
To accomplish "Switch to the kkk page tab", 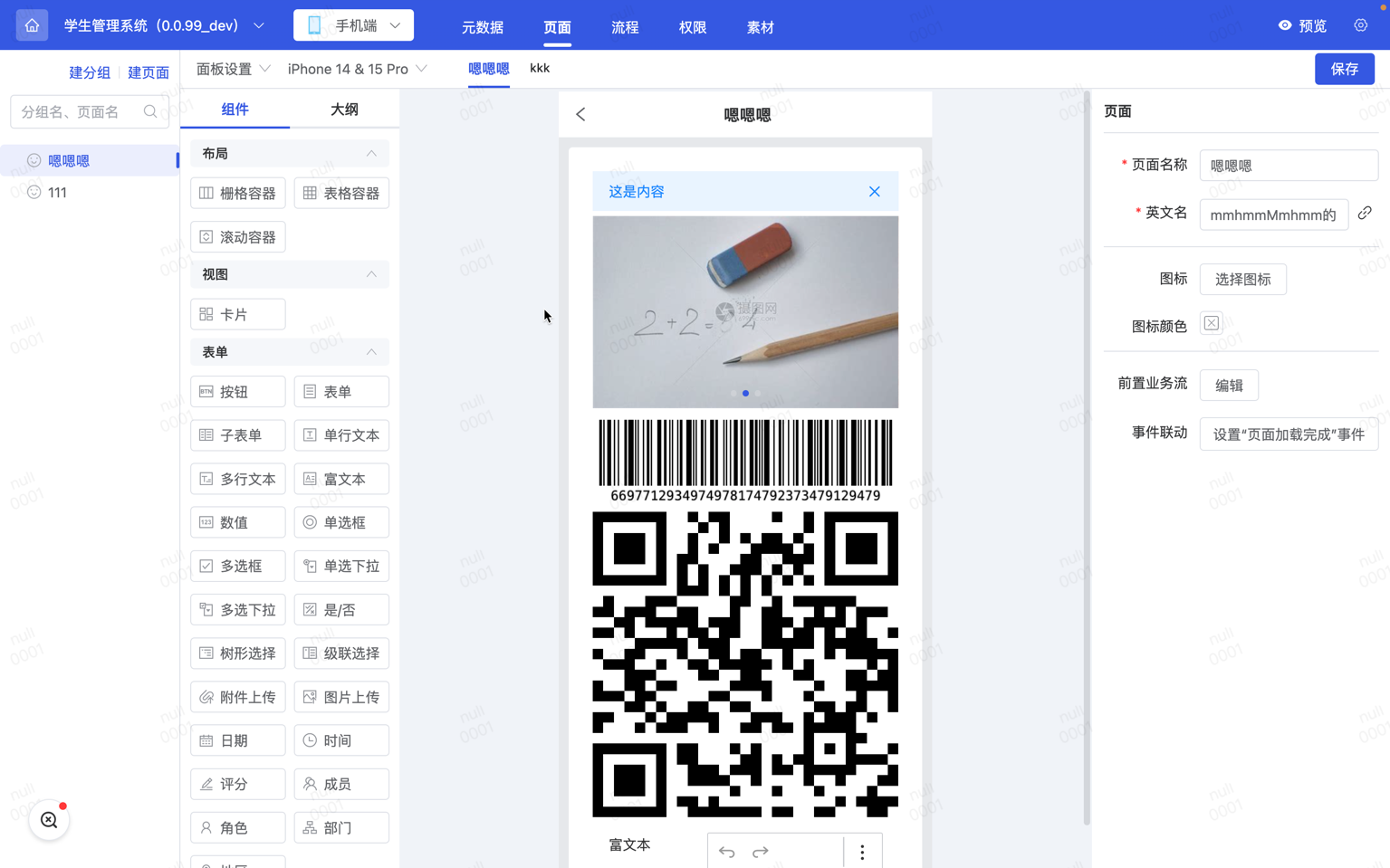I will (540, 68).
